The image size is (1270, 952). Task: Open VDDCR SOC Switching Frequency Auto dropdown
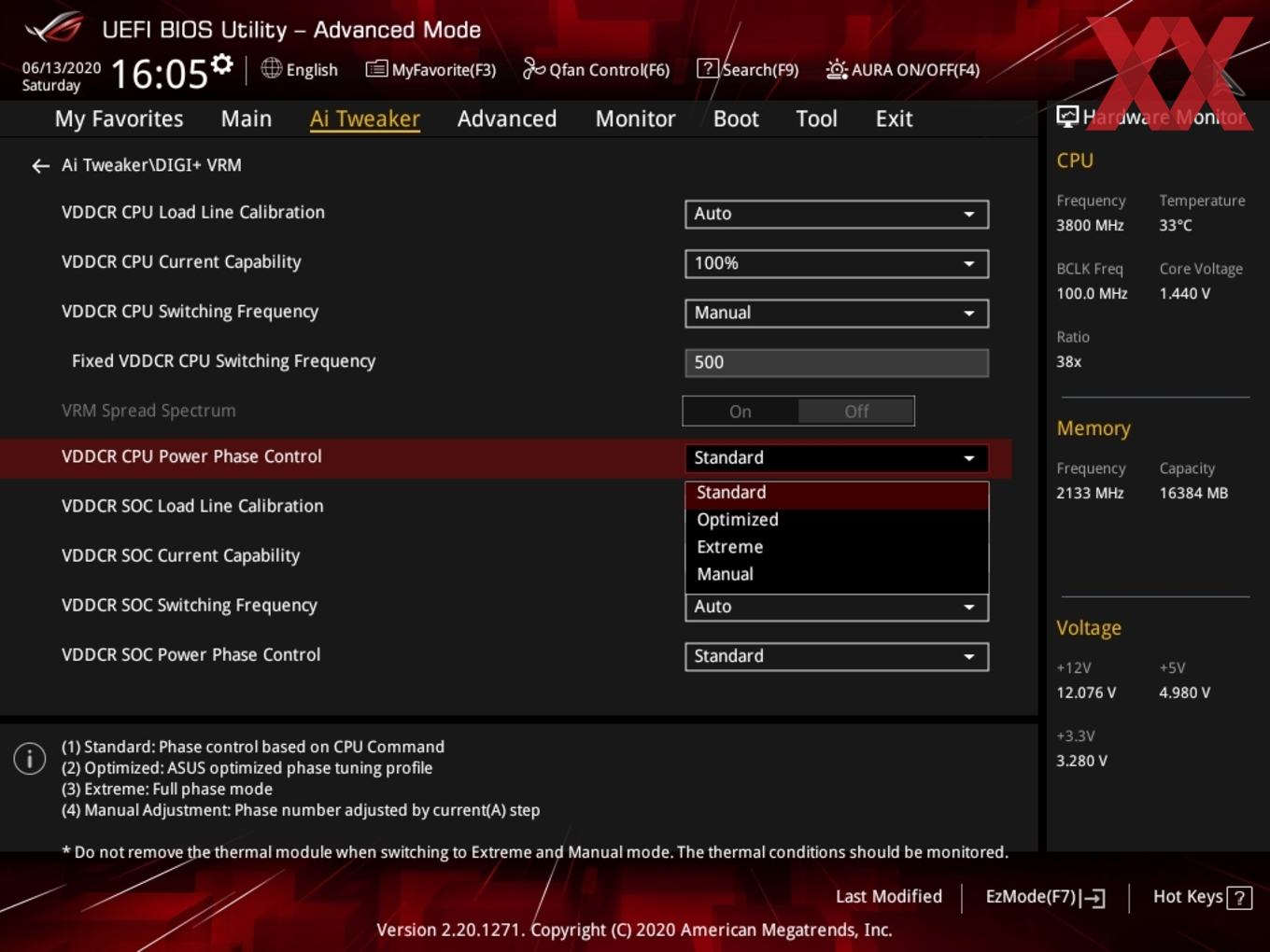[837, 608]
